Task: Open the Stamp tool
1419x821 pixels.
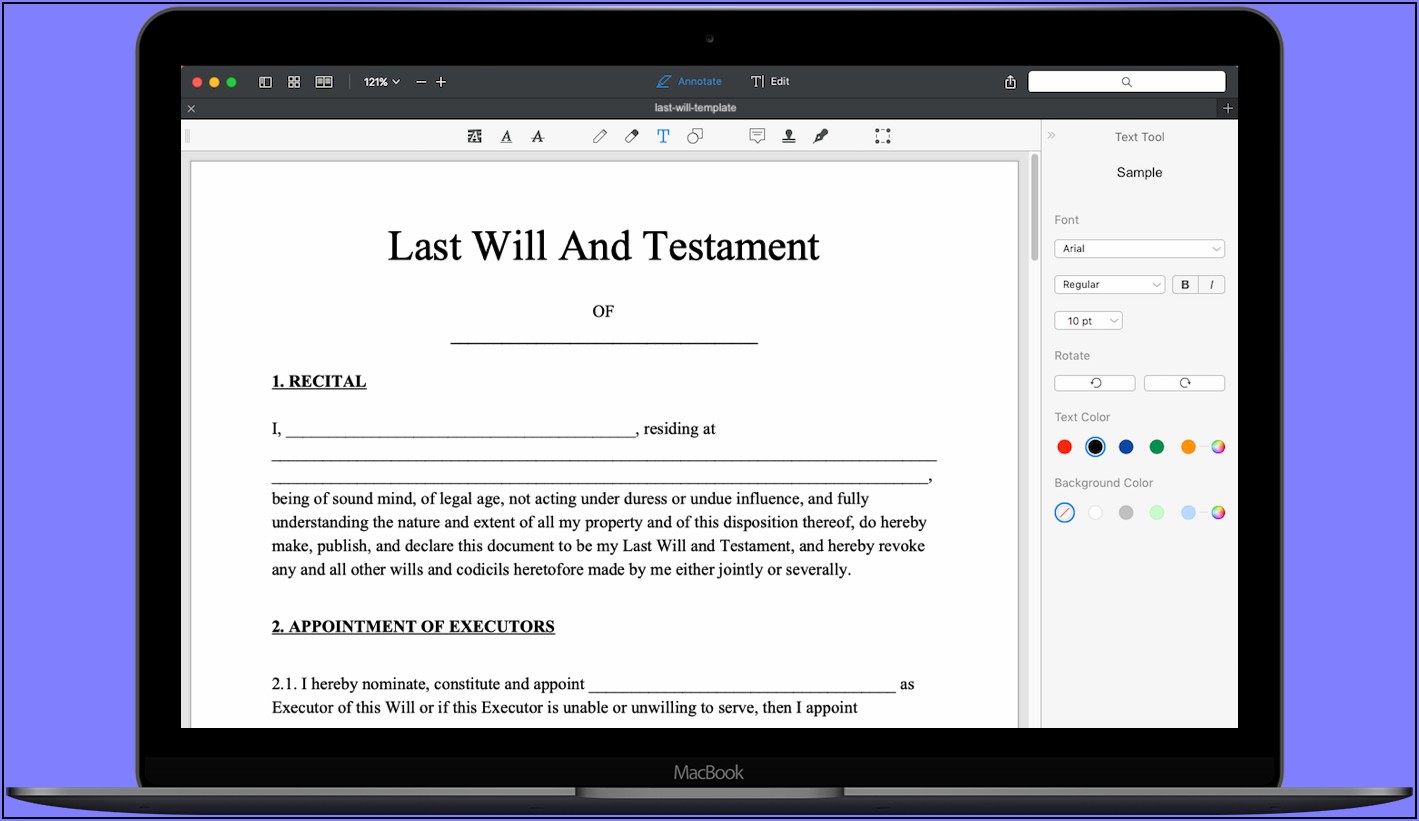Action: coord(789,137)
